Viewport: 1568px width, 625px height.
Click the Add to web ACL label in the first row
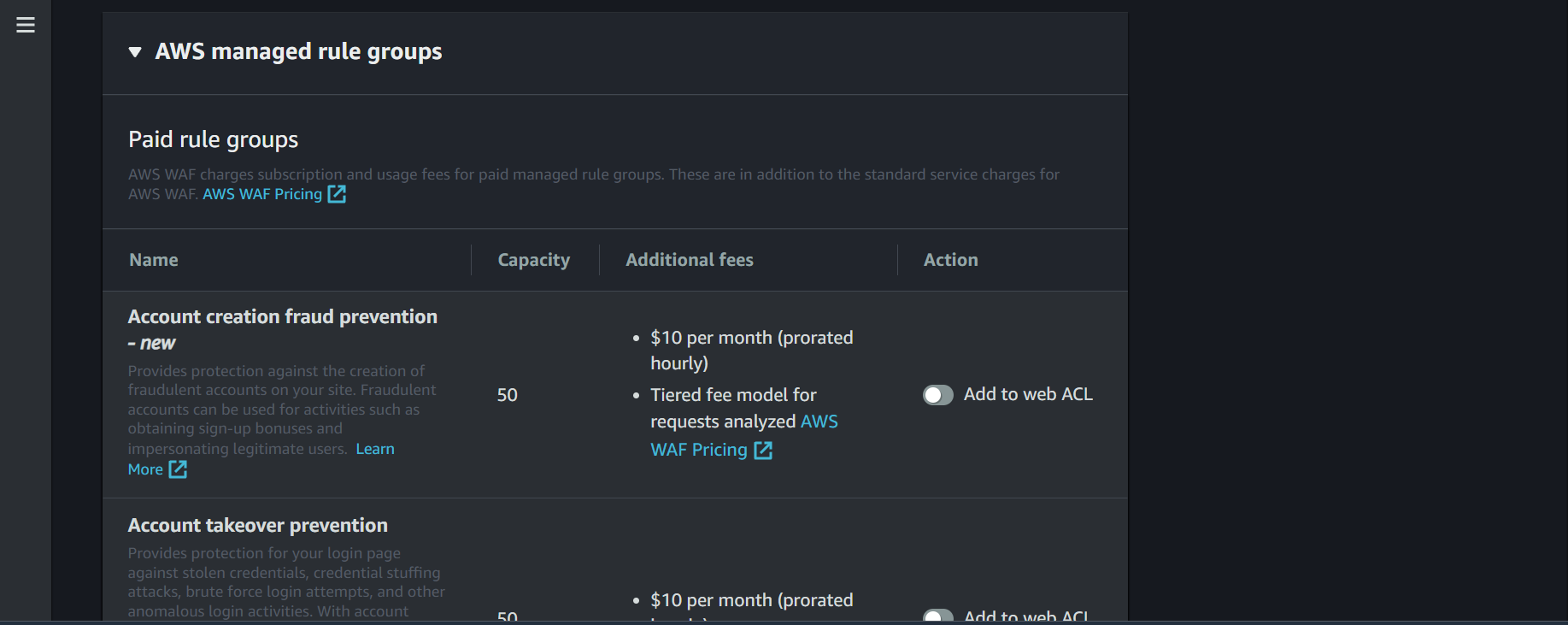[1028, 394]
